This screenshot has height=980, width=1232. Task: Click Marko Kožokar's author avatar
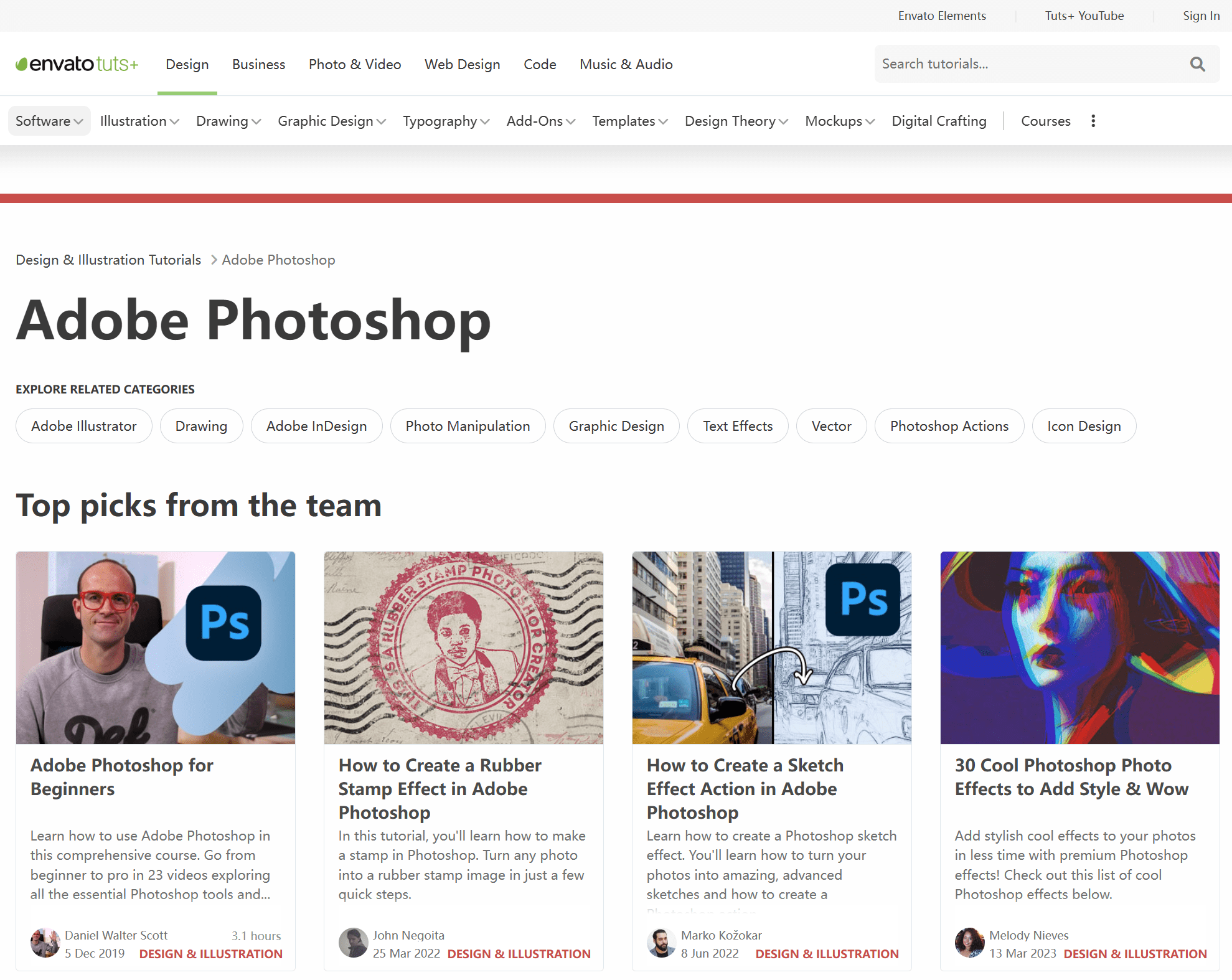point(661,943)
